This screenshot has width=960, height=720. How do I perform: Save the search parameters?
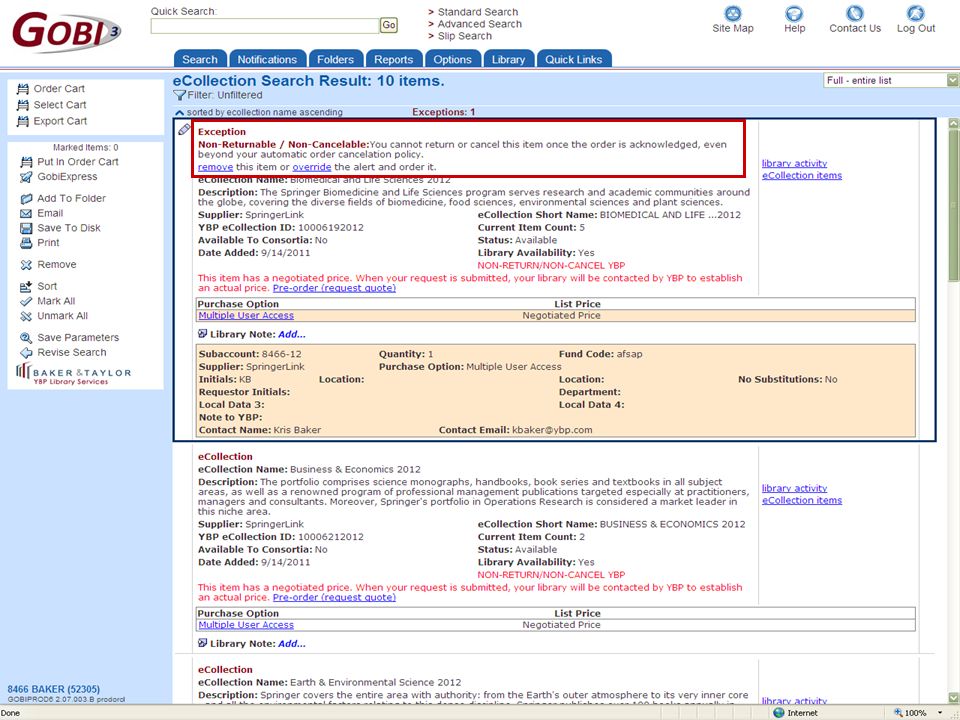click(70, 337)
